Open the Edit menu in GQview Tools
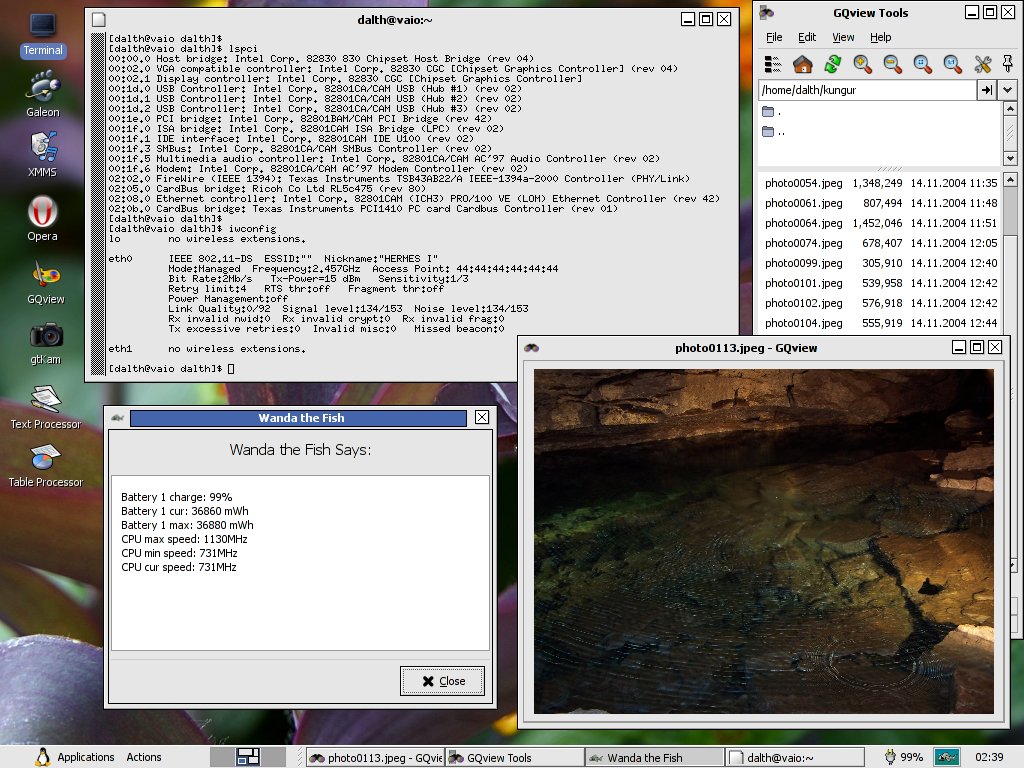The image size is (1024, 768). pos(807,37)
